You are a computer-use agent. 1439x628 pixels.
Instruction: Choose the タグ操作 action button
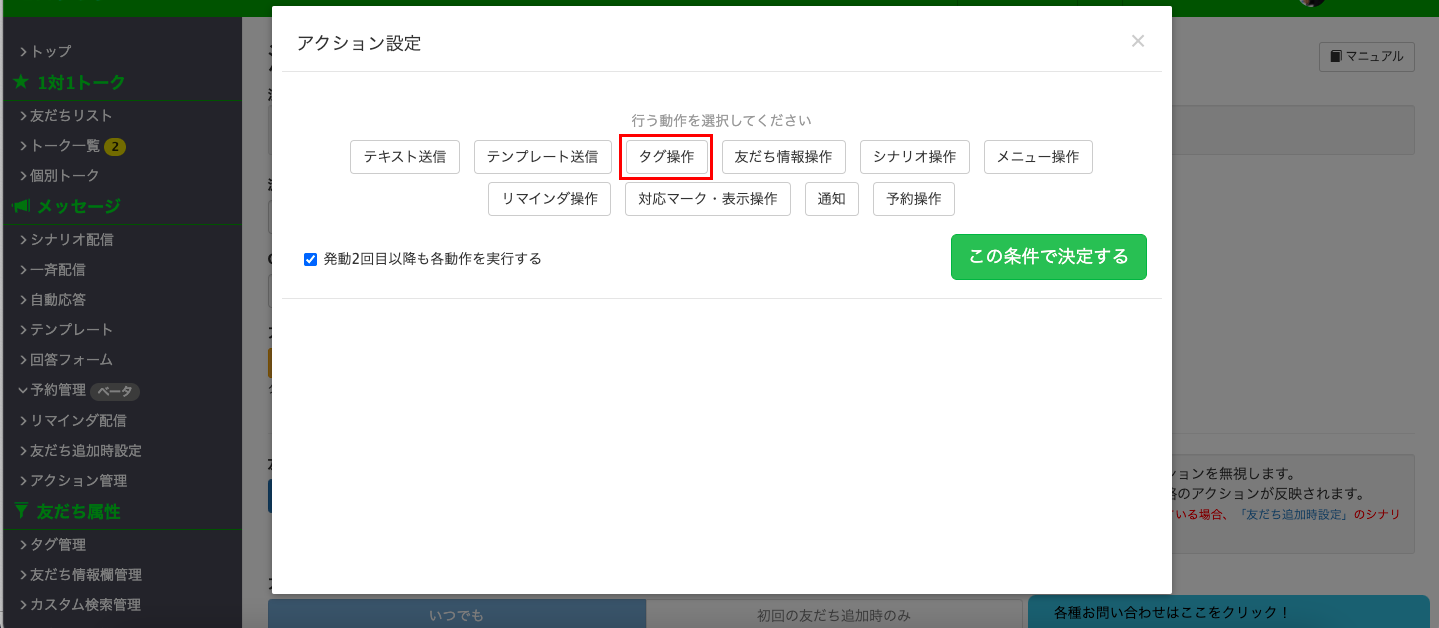click(666, 157)
